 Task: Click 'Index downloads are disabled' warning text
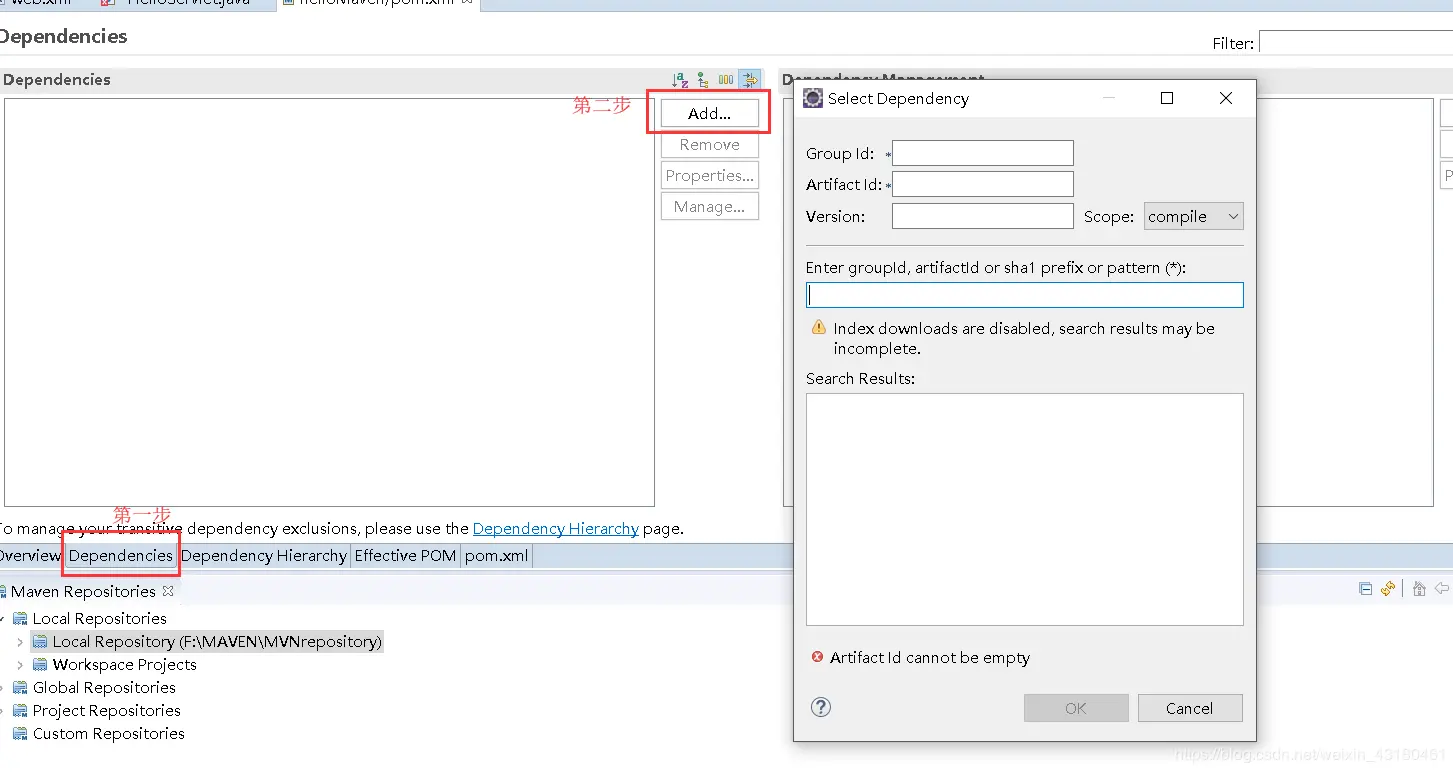(x=1024, y=338)
